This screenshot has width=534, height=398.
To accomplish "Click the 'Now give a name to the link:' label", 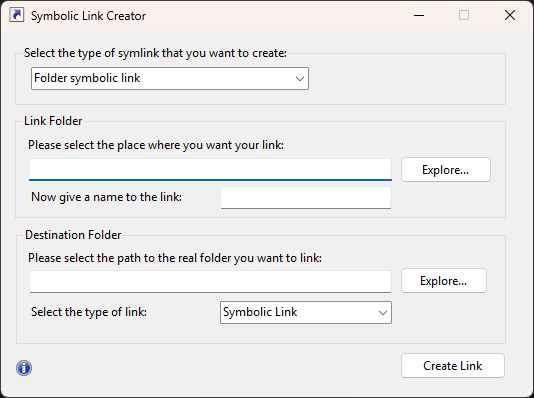I will (107, 197).
